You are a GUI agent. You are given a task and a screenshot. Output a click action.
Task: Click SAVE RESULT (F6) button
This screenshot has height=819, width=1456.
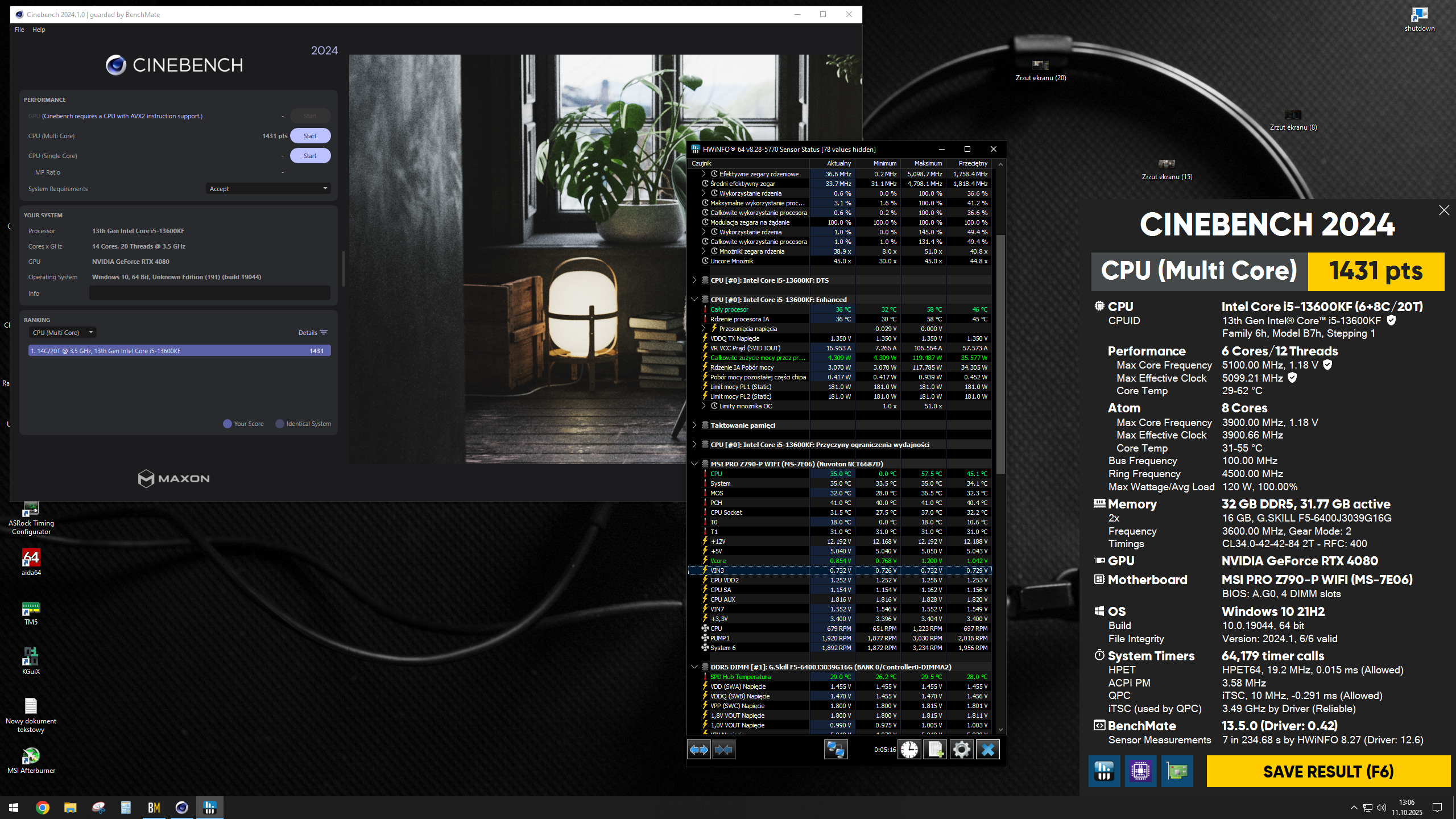pos(1328,771)
